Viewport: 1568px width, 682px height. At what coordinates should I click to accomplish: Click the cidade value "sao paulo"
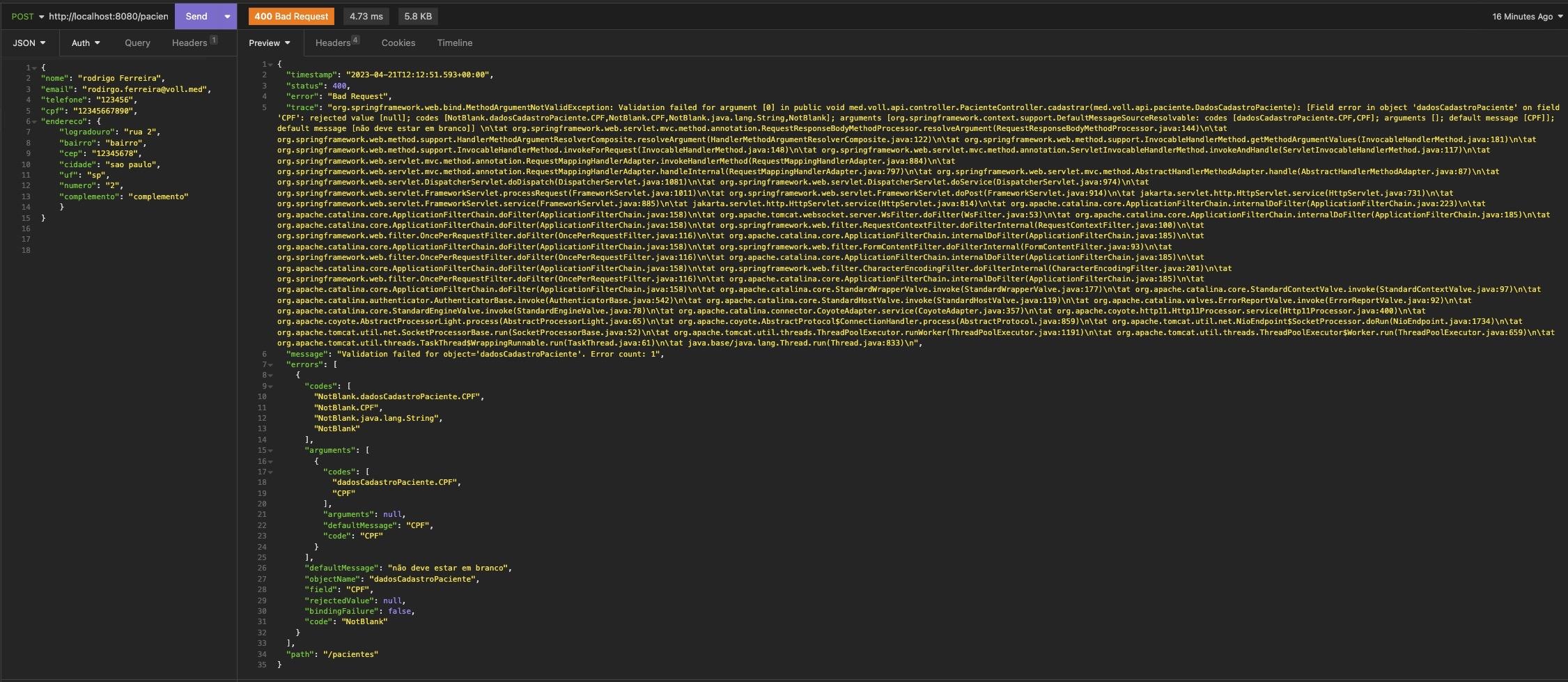(x=132, y=164)
